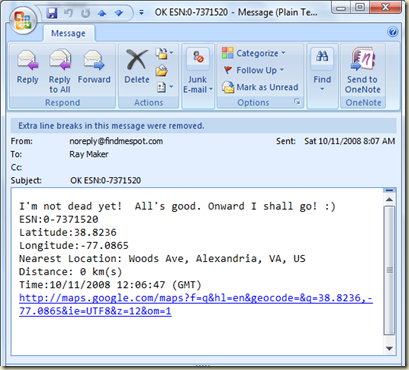Click the Nearest Location Woods Ave line
The image size is (409, 370).
(x=162, y=259)
